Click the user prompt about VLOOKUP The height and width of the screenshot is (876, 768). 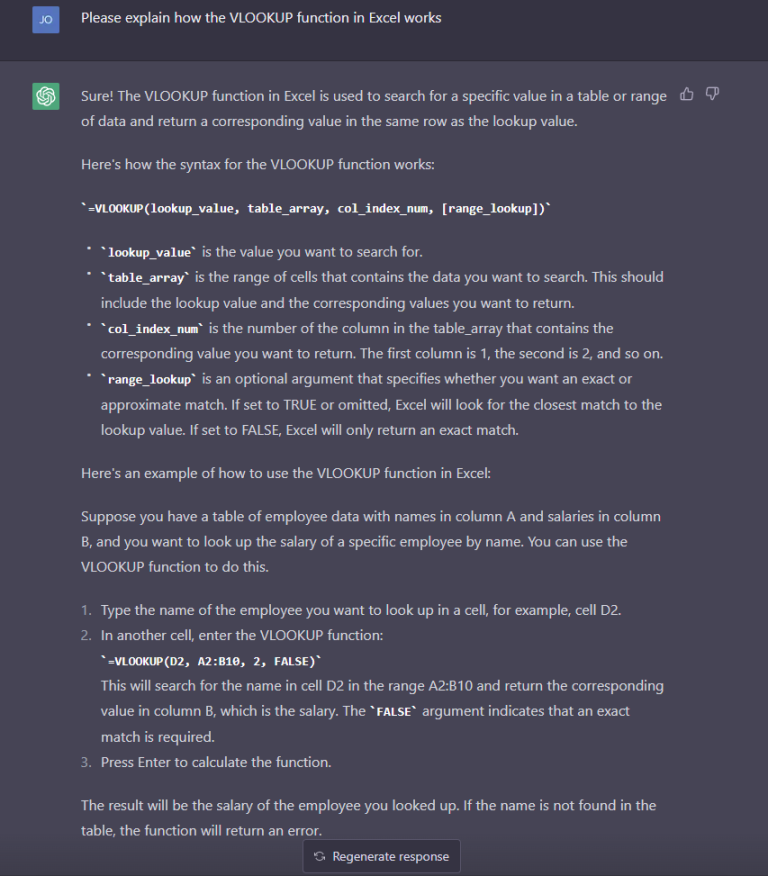261,18
